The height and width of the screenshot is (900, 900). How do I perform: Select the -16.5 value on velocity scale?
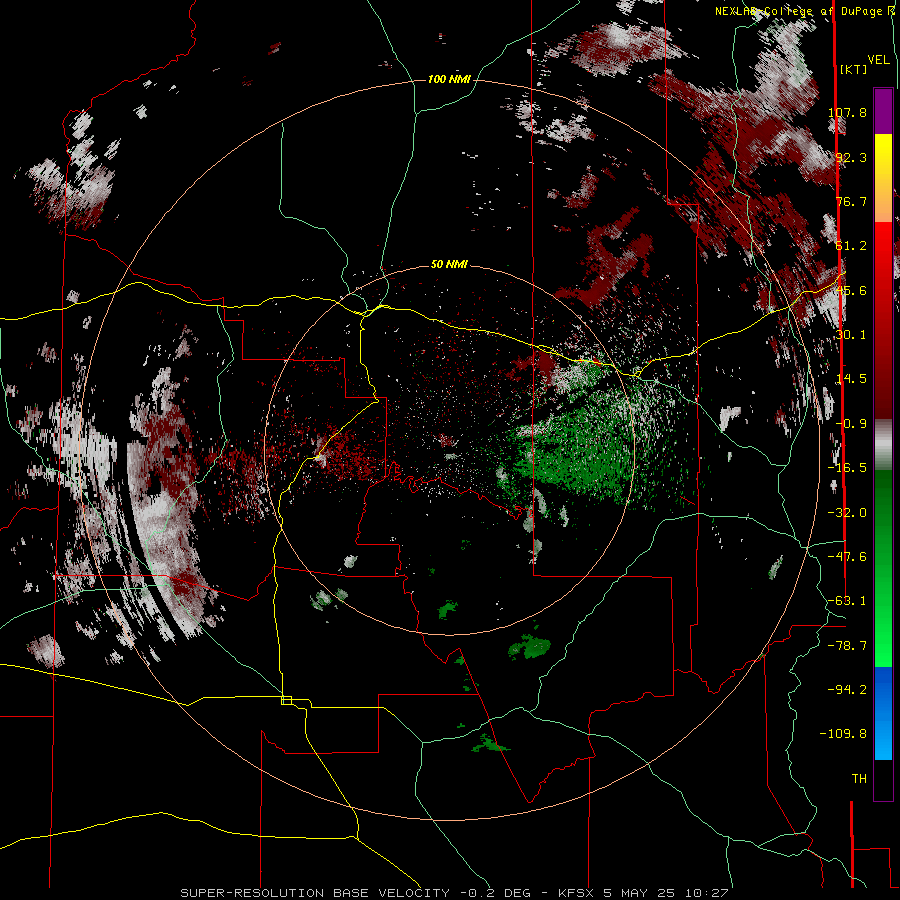coord(847,468)
